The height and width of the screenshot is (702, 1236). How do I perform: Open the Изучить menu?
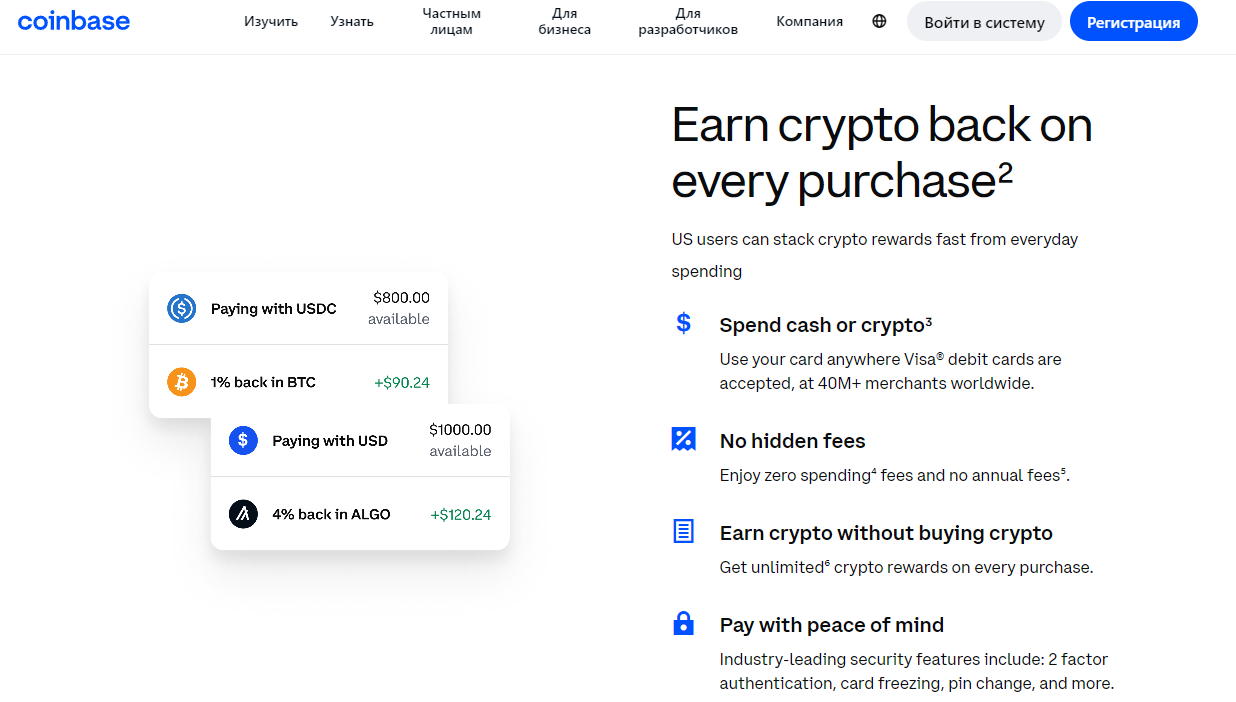(270, 20)
